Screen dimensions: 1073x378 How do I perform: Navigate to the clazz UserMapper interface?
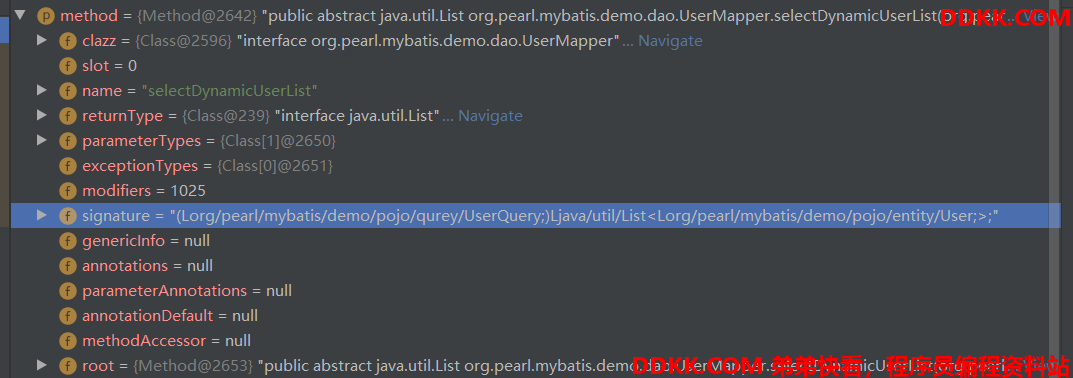pos(670,41)
